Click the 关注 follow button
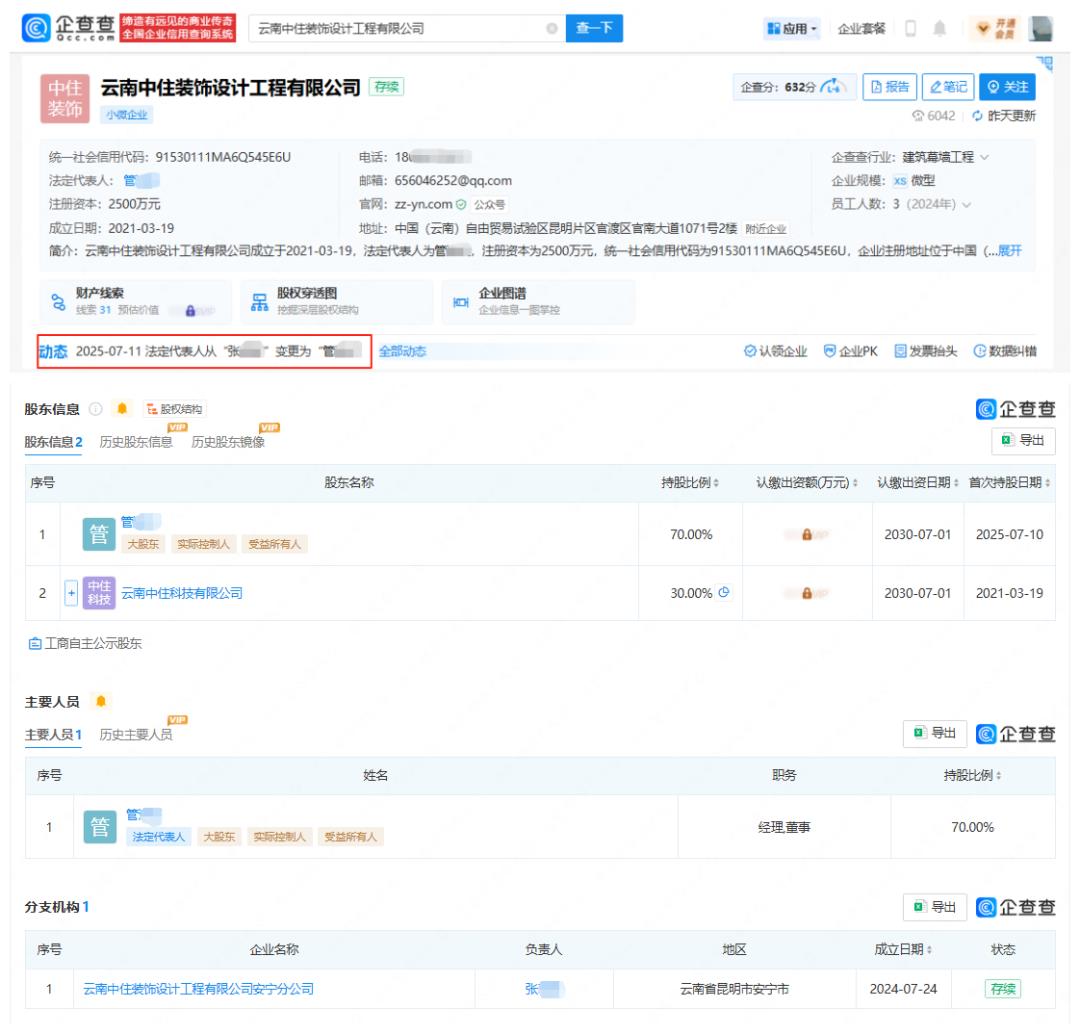This screenshot has width=1080, height=1034. (x=1007, y=87)
